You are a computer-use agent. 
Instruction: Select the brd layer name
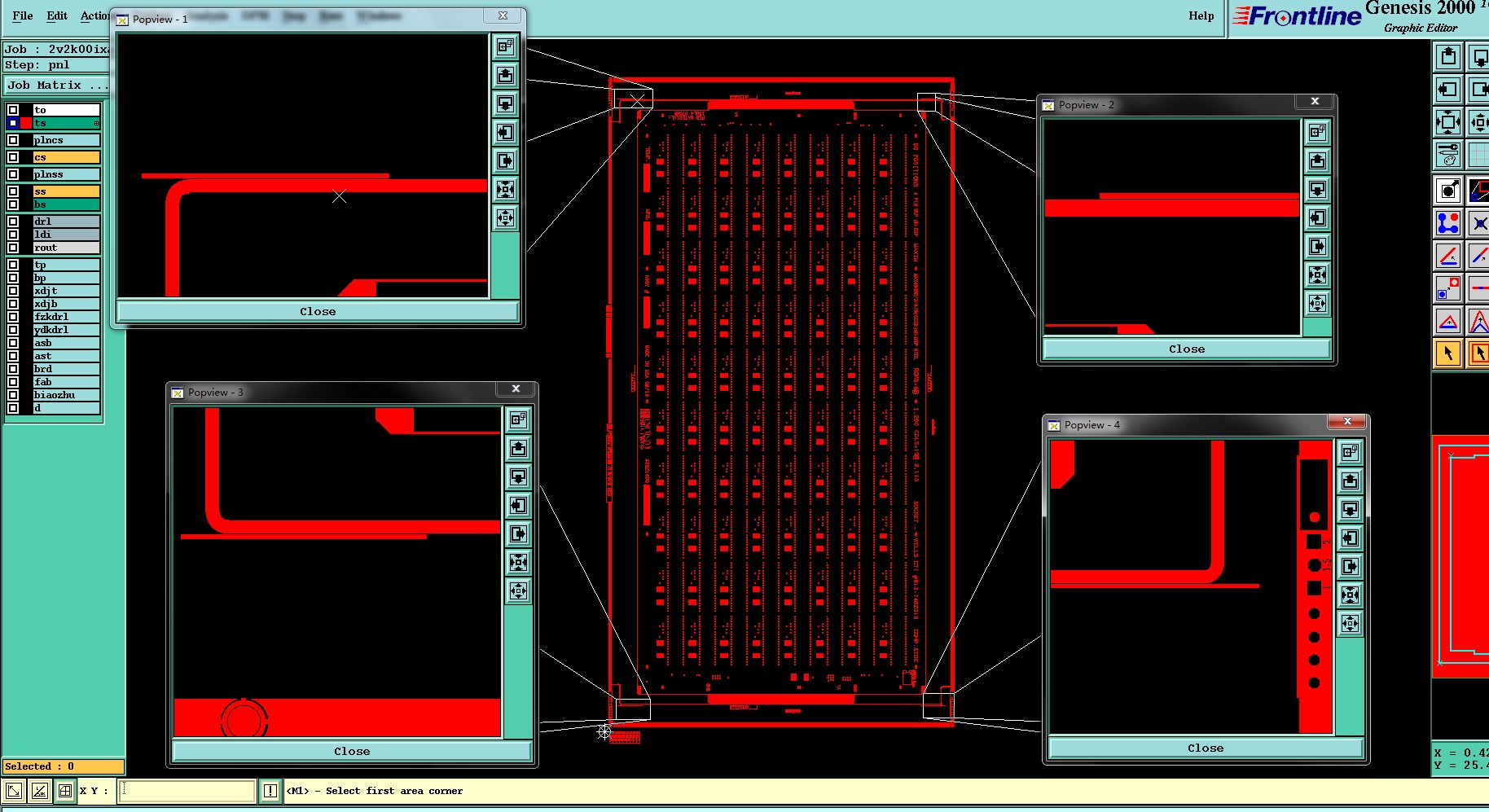coord(67,369)
